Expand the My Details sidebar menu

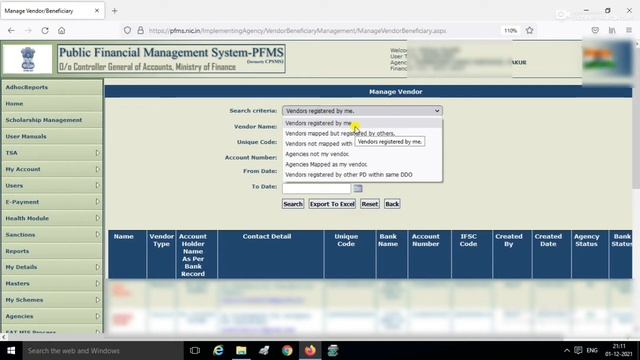click(52, 267)
